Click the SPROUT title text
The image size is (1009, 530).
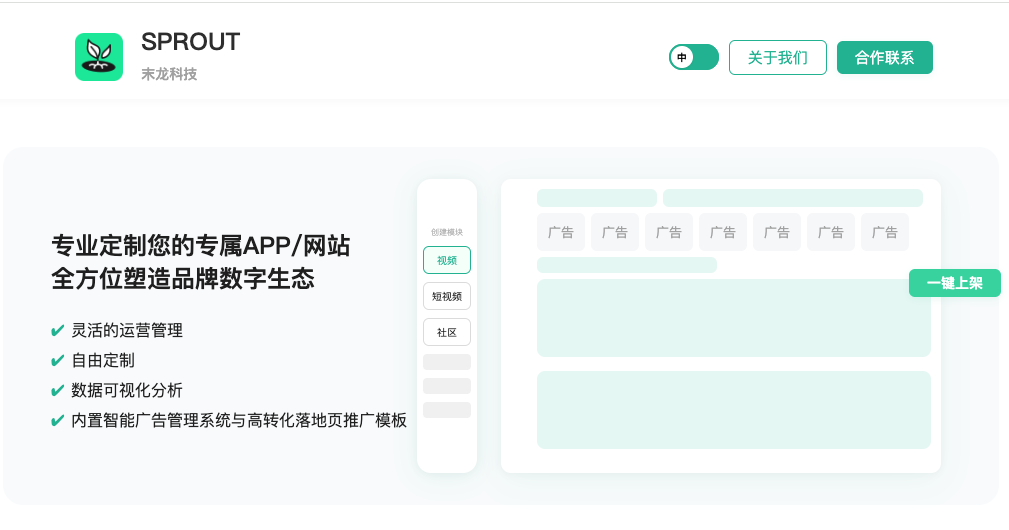pyautogui.click(x=190, y=42)
